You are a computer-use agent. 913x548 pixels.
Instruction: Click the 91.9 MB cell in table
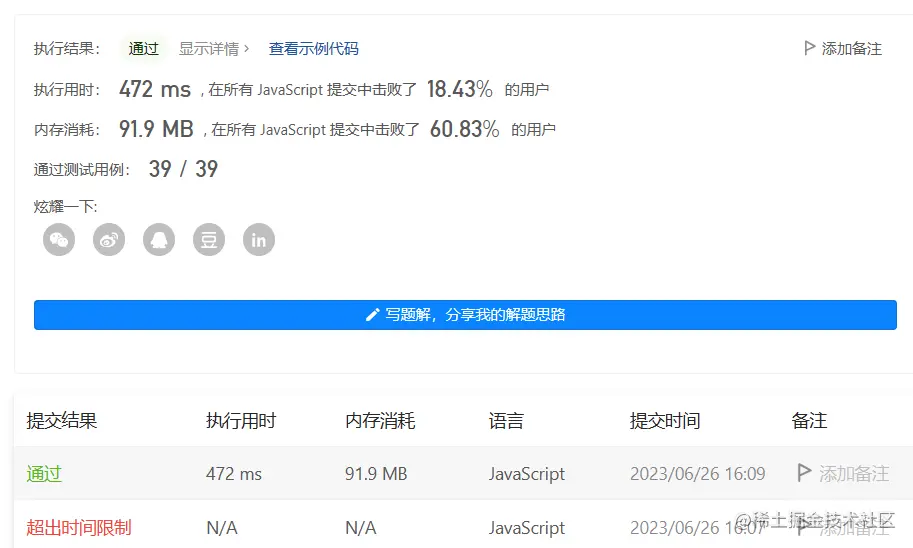[376, 473]
